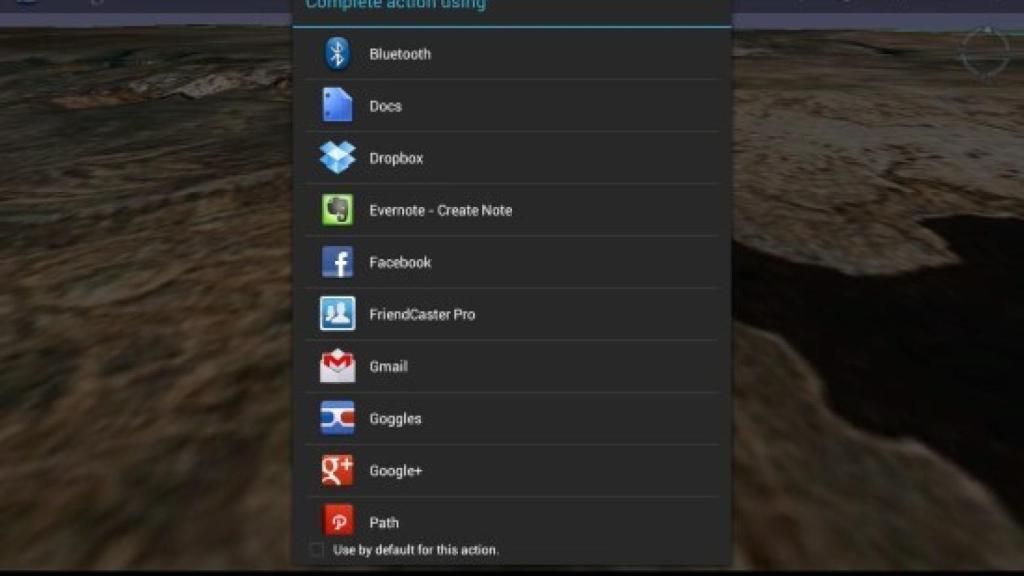Click the Facebook icon
The width and height of the screenshot is (1024, 576).
(x=338, y=262)
